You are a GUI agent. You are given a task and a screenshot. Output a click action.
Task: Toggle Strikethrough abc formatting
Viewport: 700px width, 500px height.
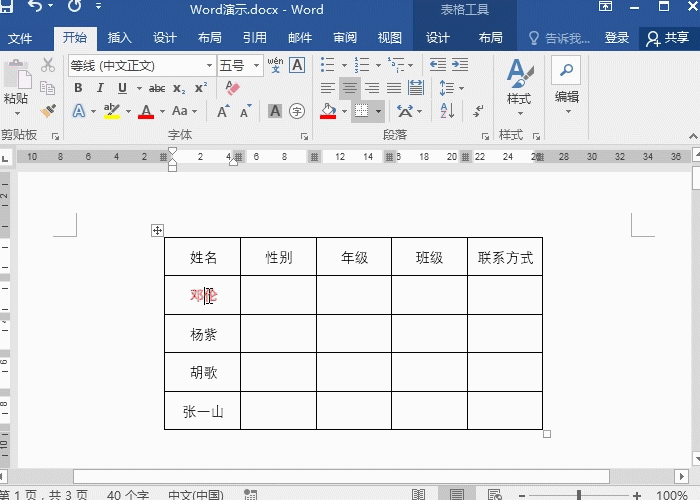[x=157, y=88]
